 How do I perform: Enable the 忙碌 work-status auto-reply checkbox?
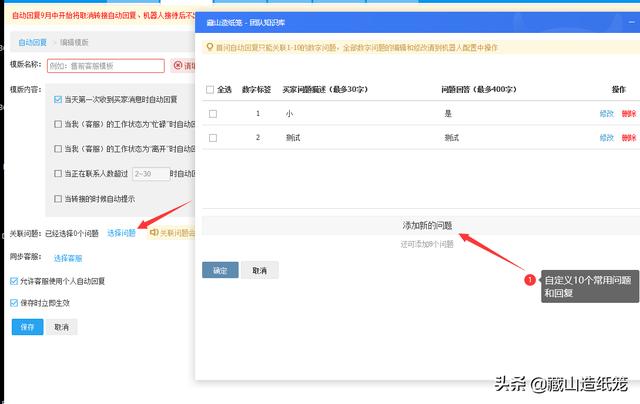(x=58, y=124)
